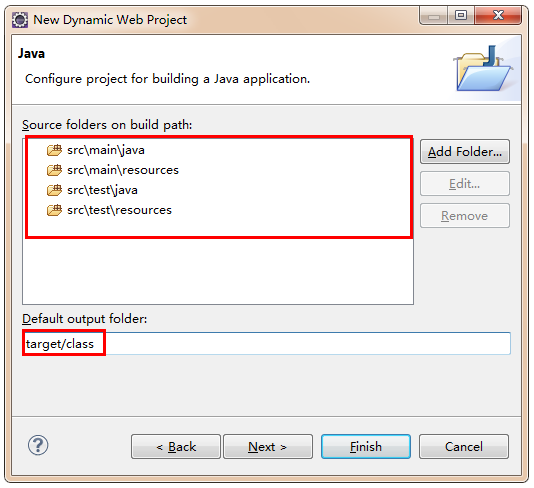
Task: Close the dialog with the red X
Action: click(x=498, y=16)
